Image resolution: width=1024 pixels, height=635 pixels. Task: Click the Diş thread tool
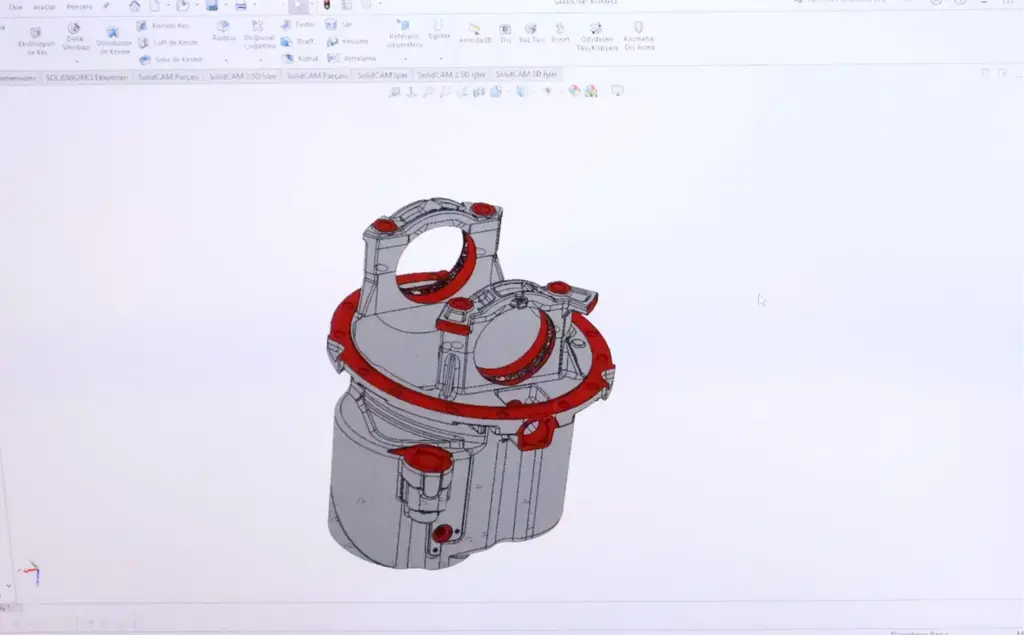click(x=505, y=33)
